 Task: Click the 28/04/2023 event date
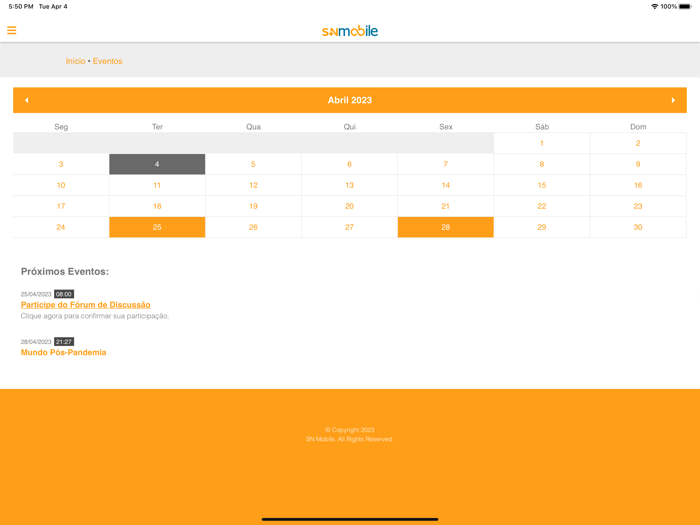[x=36, y=342]
